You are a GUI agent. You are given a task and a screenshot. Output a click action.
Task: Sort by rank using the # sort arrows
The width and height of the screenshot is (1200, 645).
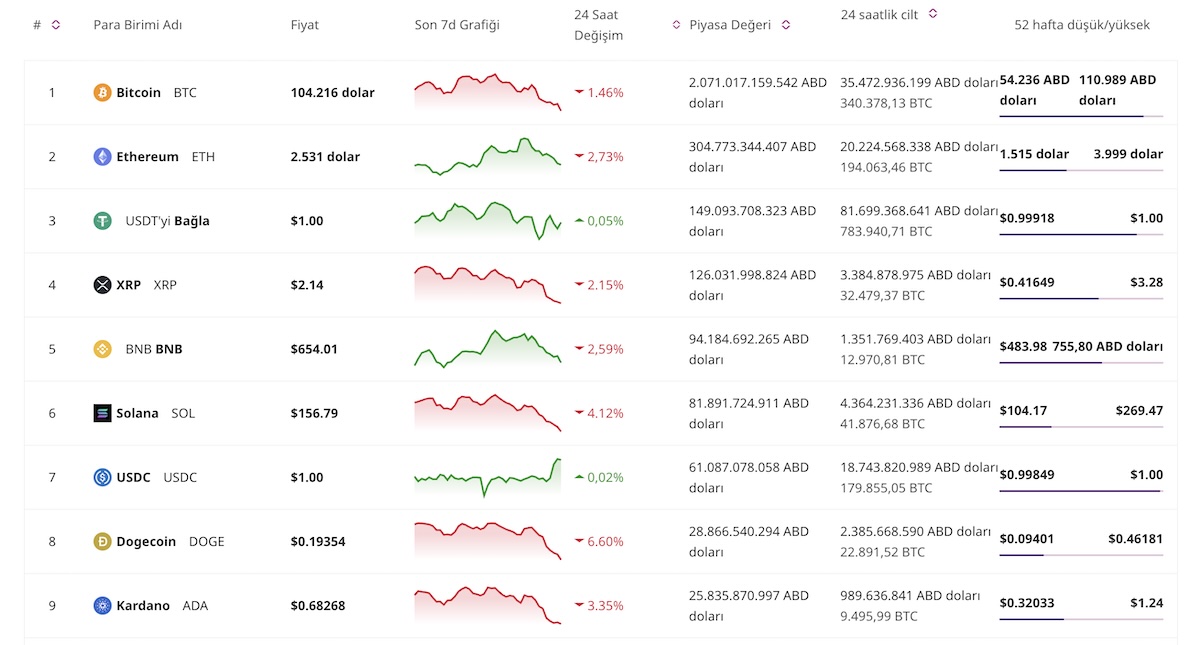(55, 25)
